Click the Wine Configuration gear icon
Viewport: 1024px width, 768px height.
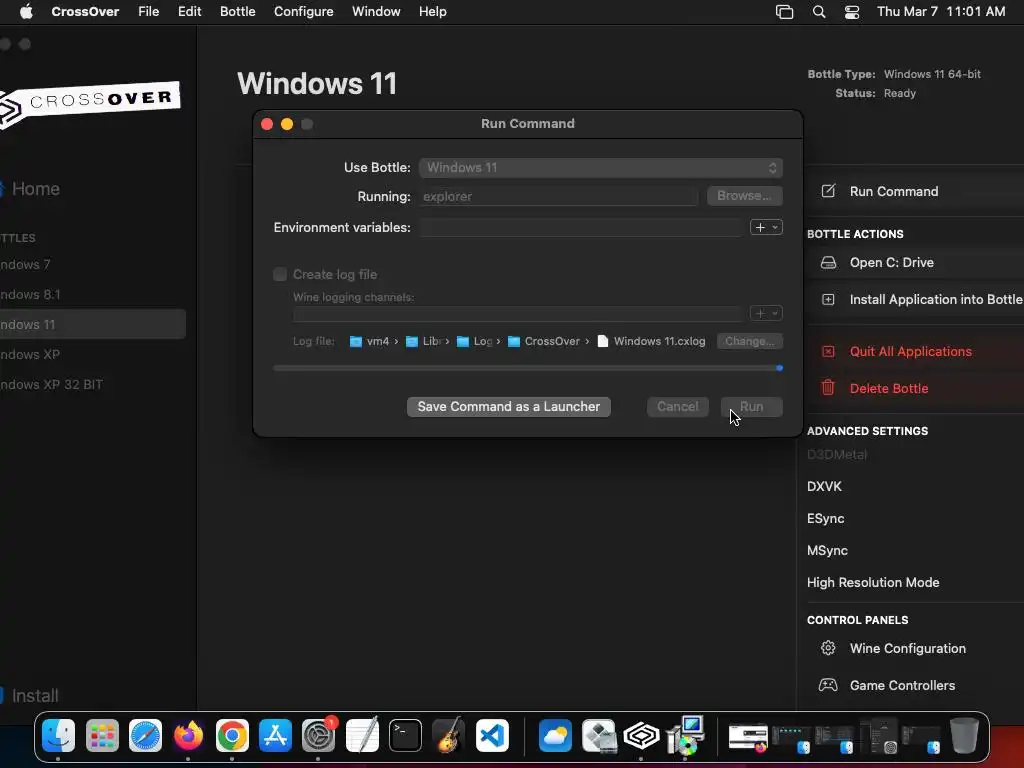[x=828, y=648]
